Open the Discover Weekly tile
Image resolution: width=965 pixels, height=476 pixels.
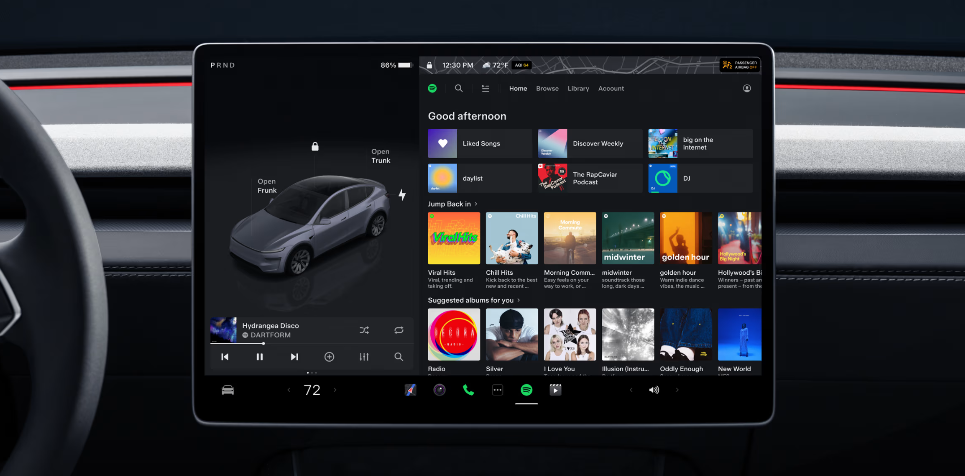[590, 143]
